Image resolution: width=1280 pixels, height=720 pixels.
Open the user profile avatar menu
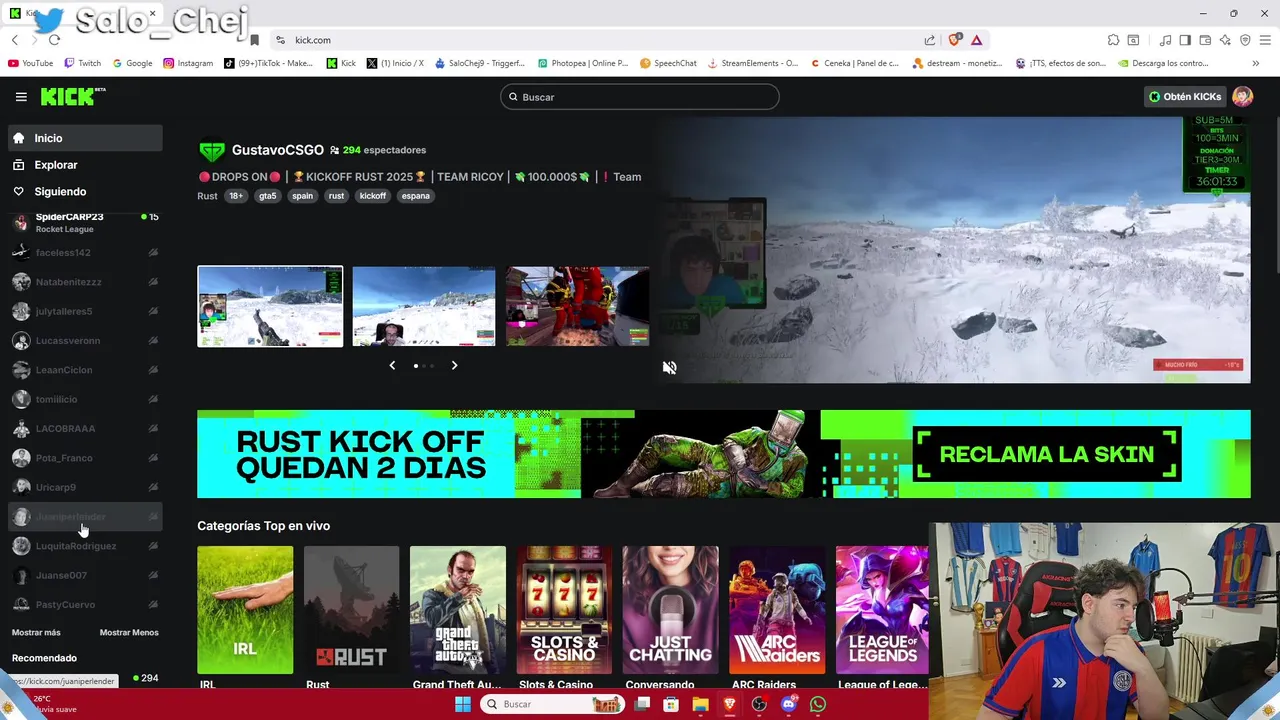click(1243, 97)
